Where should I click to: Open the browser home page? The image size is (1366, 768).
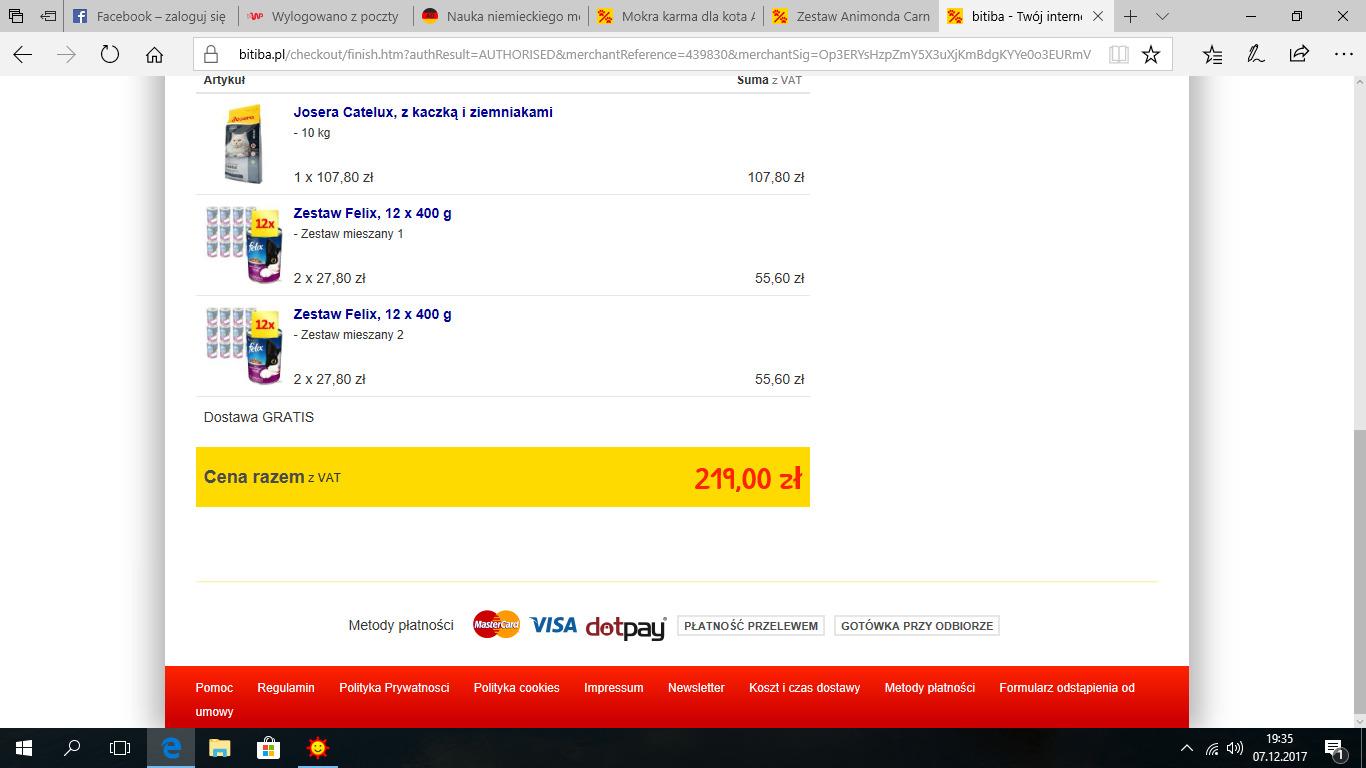(154, 55)
